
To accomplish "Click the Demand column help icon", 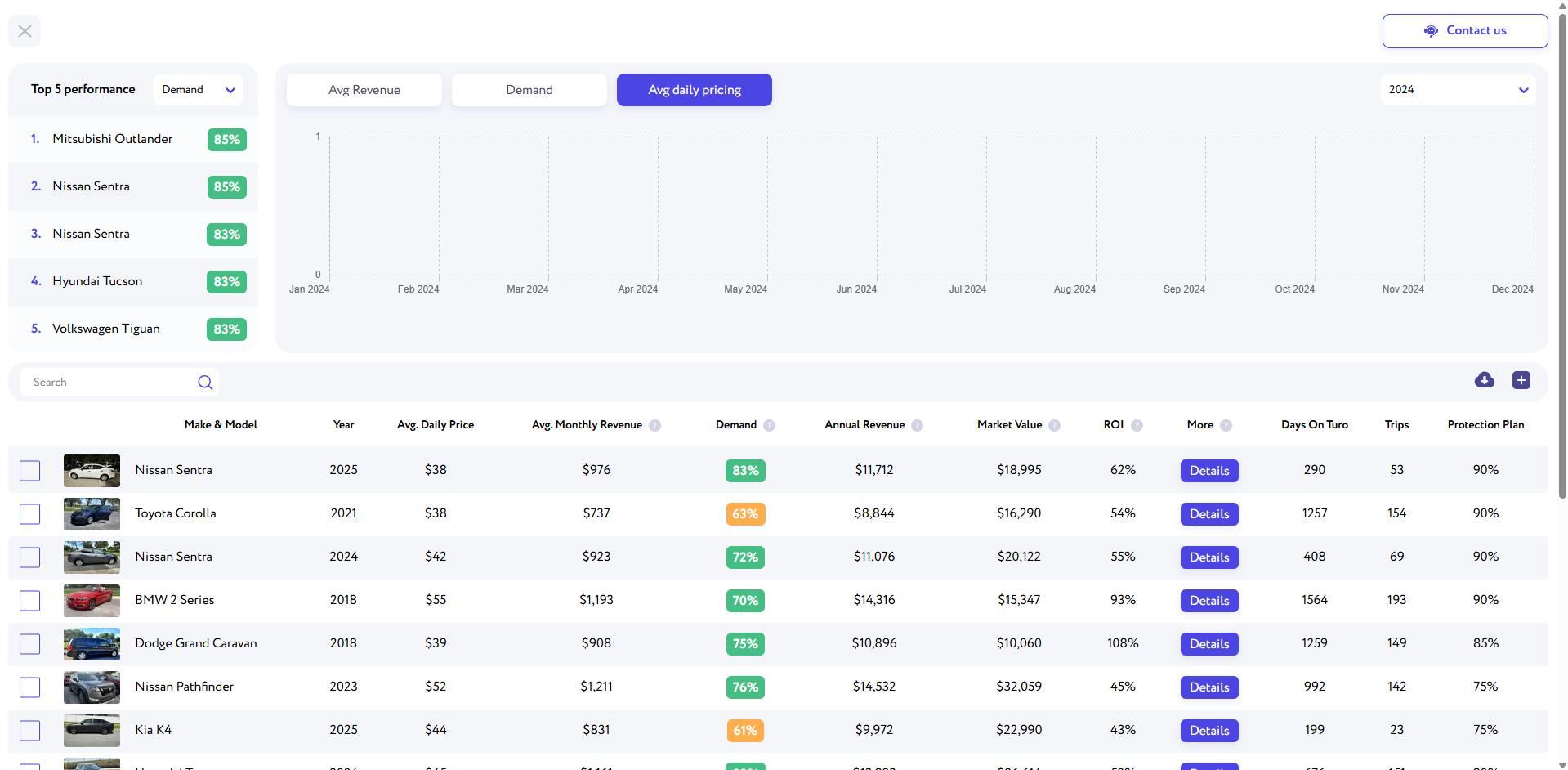I will coord(769,425).
